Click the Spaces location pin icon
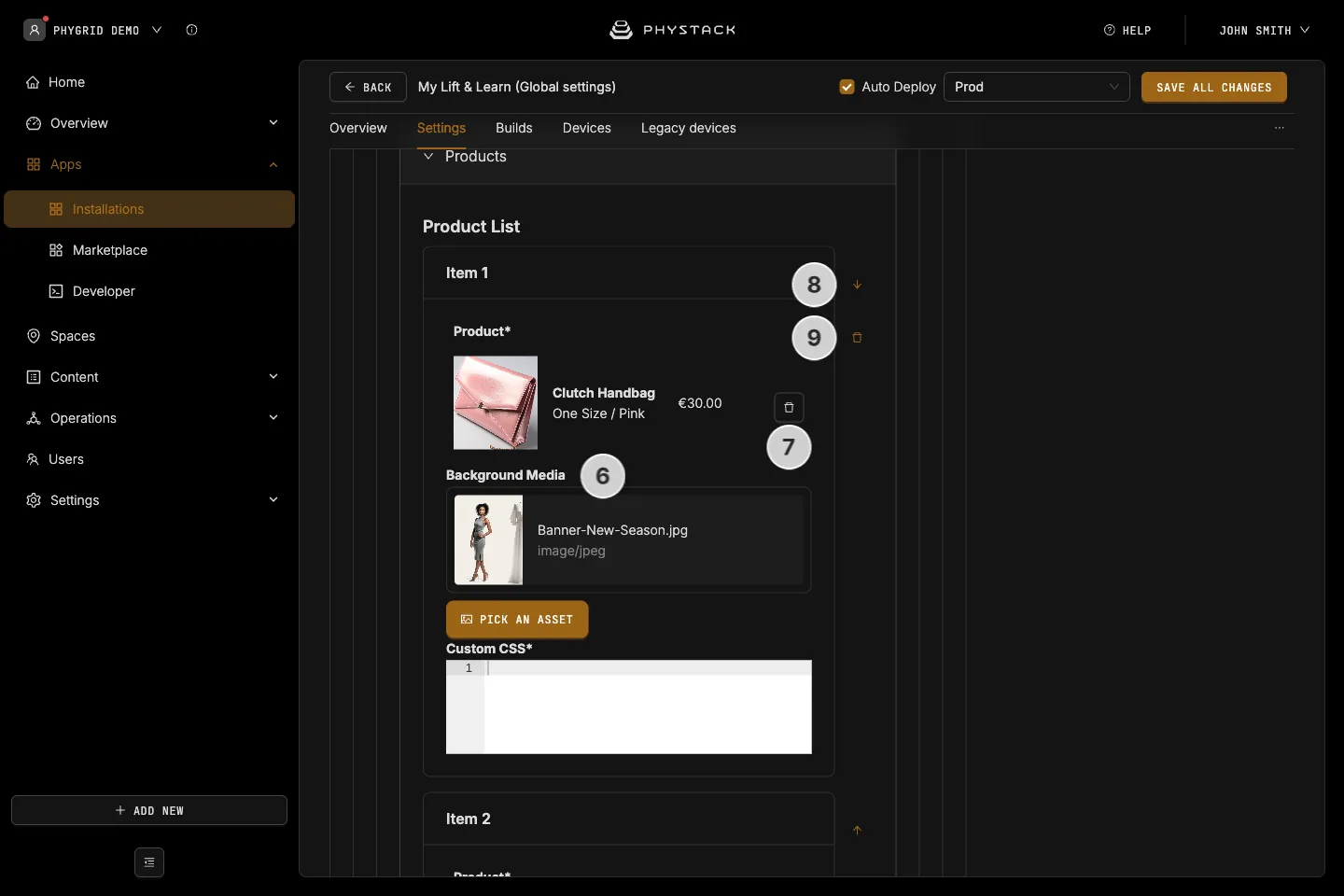 coord(34,336)
